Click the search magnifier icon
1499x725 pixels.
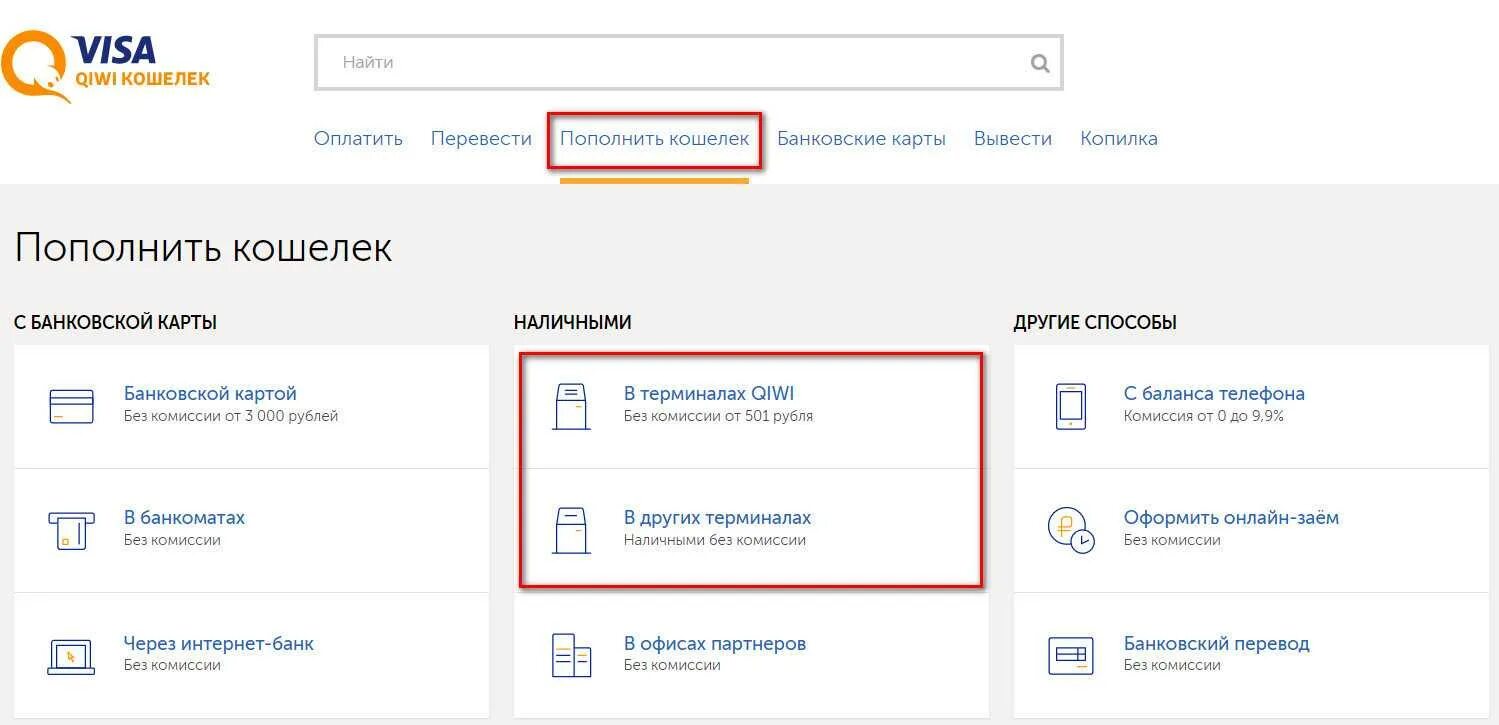tap(1040, 63)
